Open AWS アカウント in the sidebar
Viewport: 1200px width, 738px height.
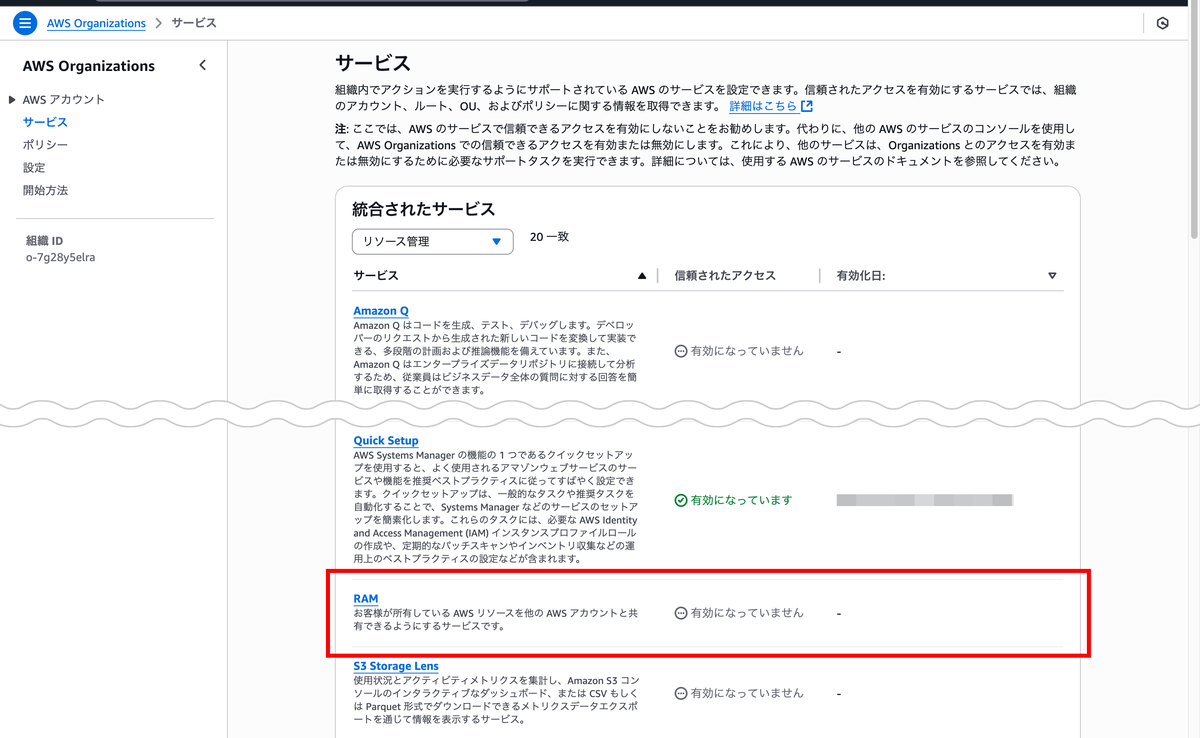(x=64, y=100)
